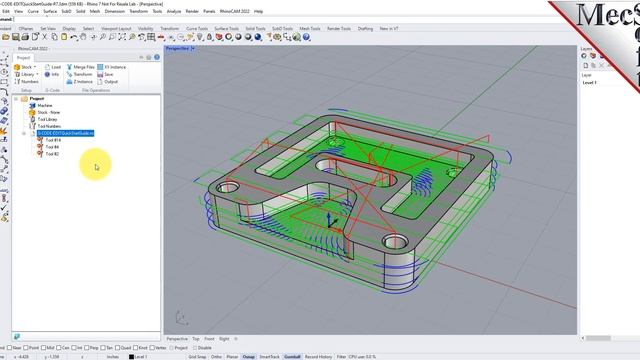This screenshot has height=360, width=640.
Task: Open the Perspective viewport title dropdown arrow
Action: 193,49
